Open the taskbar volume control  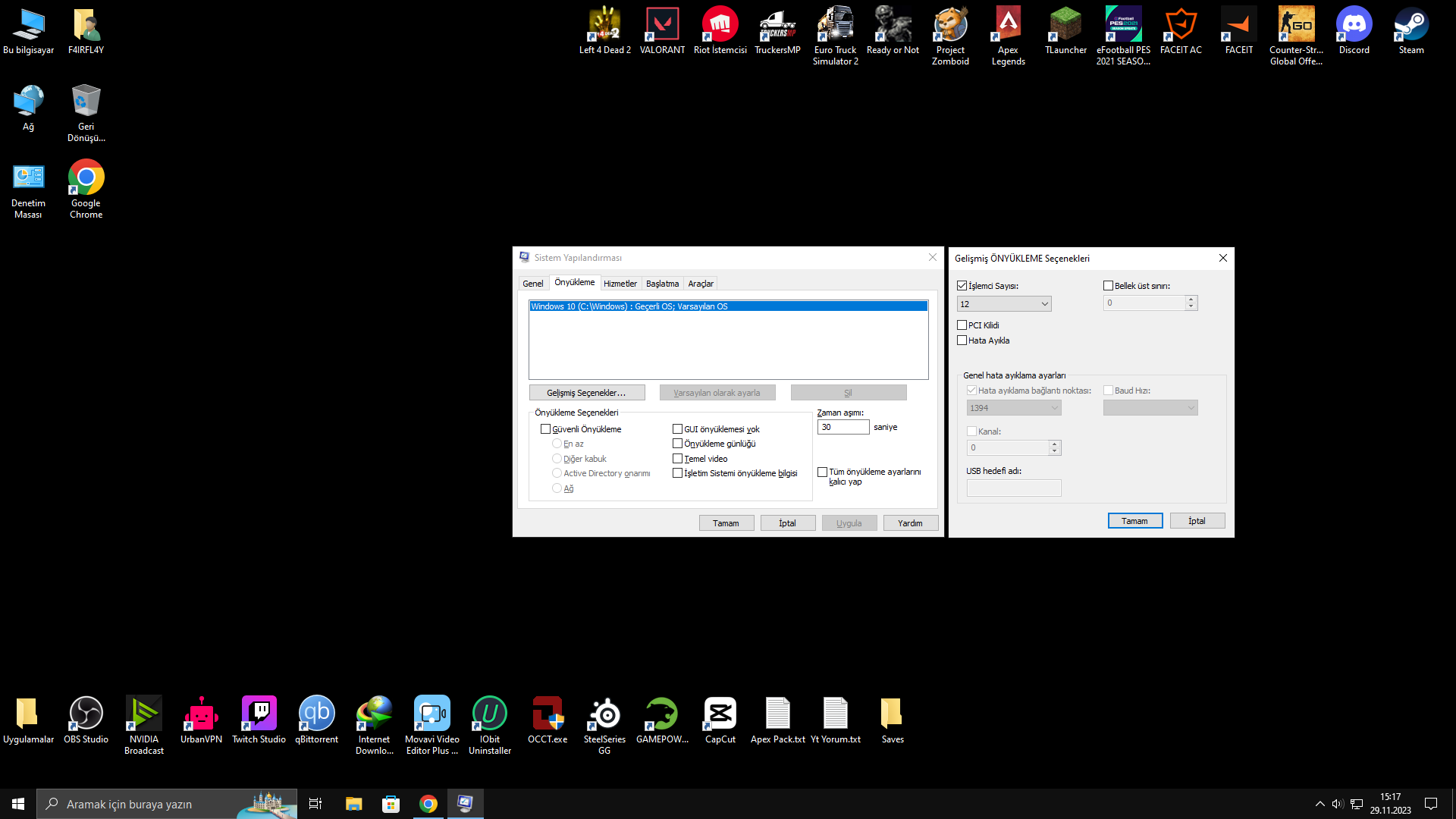1338,804
